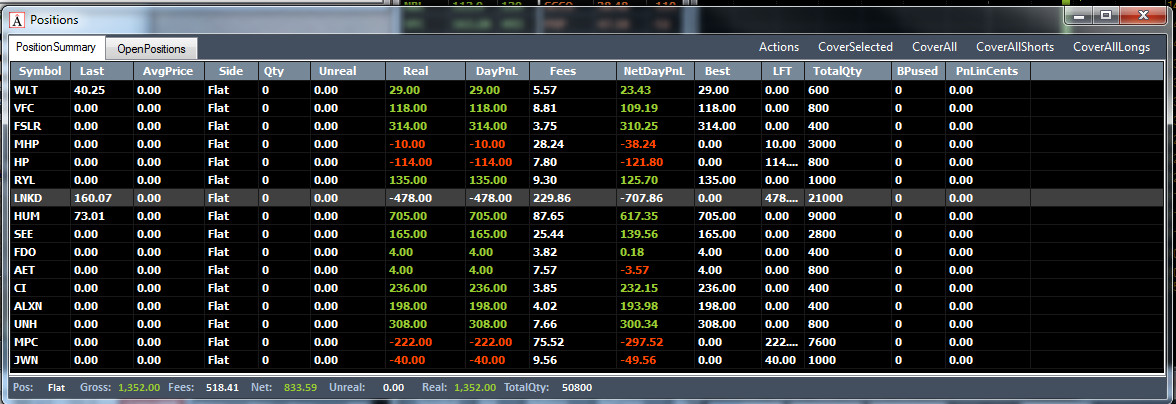The height and width of the screenshot is (404, 1176).
Task: Select the LNKD symbol row
Action: pyautogui.click(x=588, y=198)
